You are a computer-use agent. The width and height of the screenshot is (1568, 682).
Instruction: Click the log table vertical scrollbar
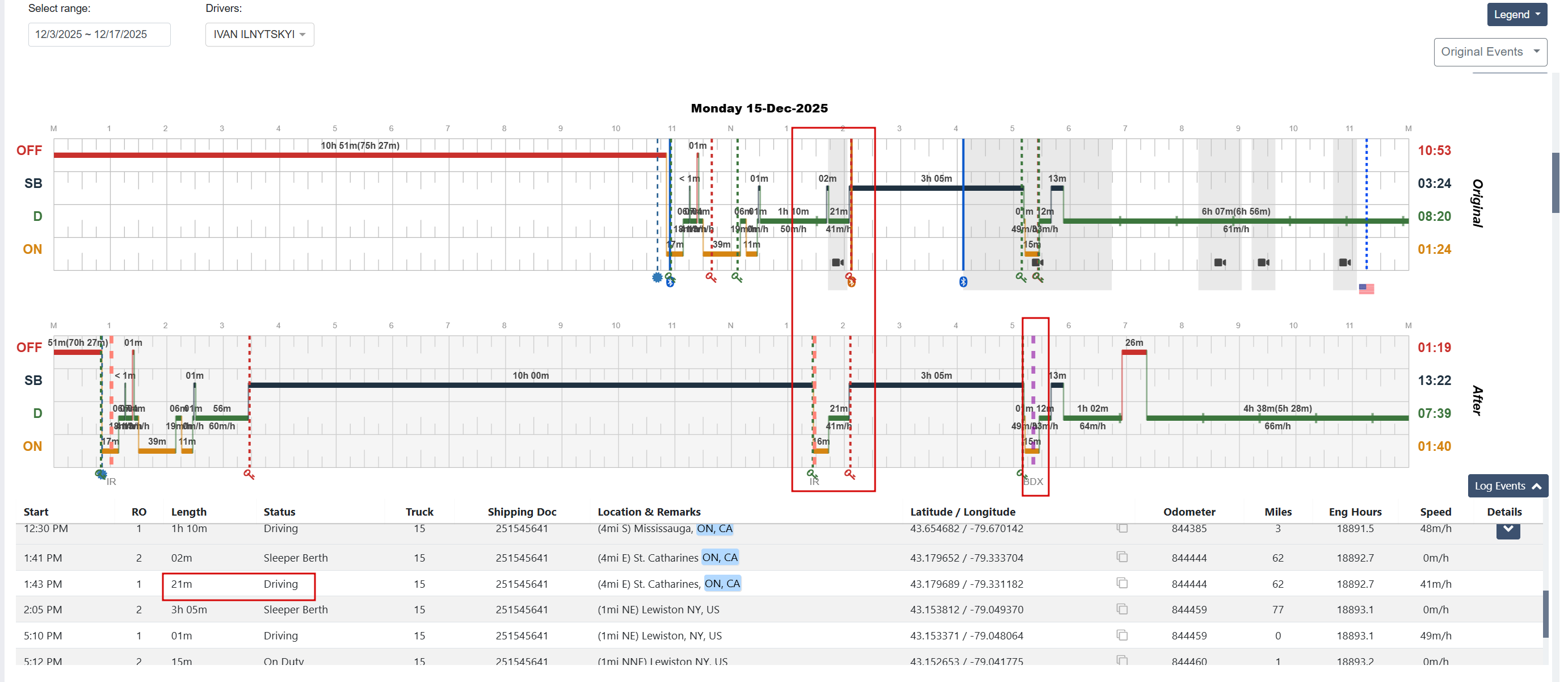[x=1545, y=614]
